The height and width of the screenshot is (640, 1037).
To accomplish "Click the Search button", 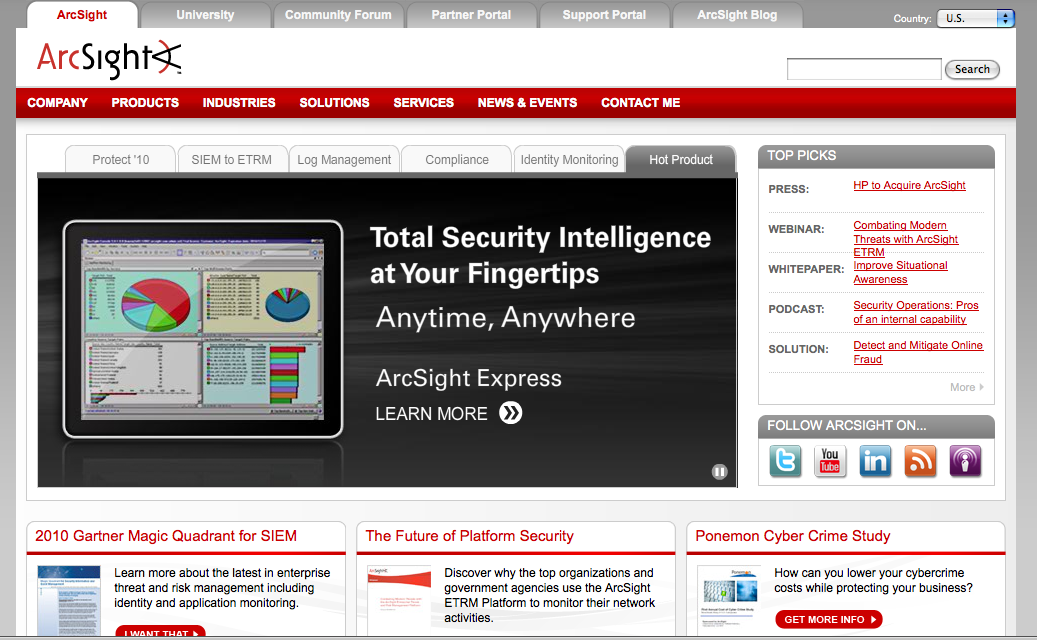I will coord(972,69).
